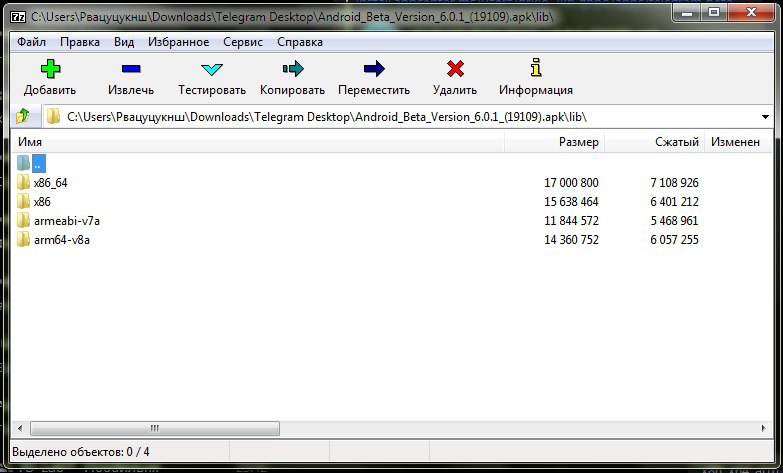The height and width of the screenshot is (473, 783).
Task: Open the Избранное menu
Action: click(x=178, y=42)
